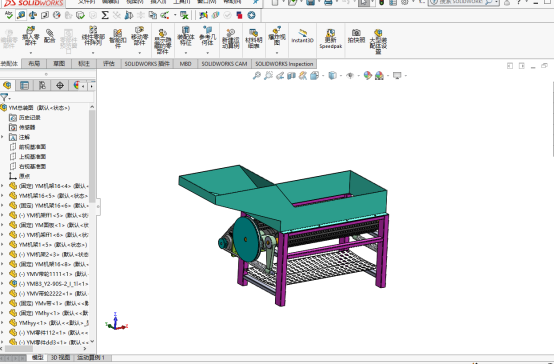Open Large Assembly Settings tool
This screenshot has width=554, height=364.
(x=378, y=41)
